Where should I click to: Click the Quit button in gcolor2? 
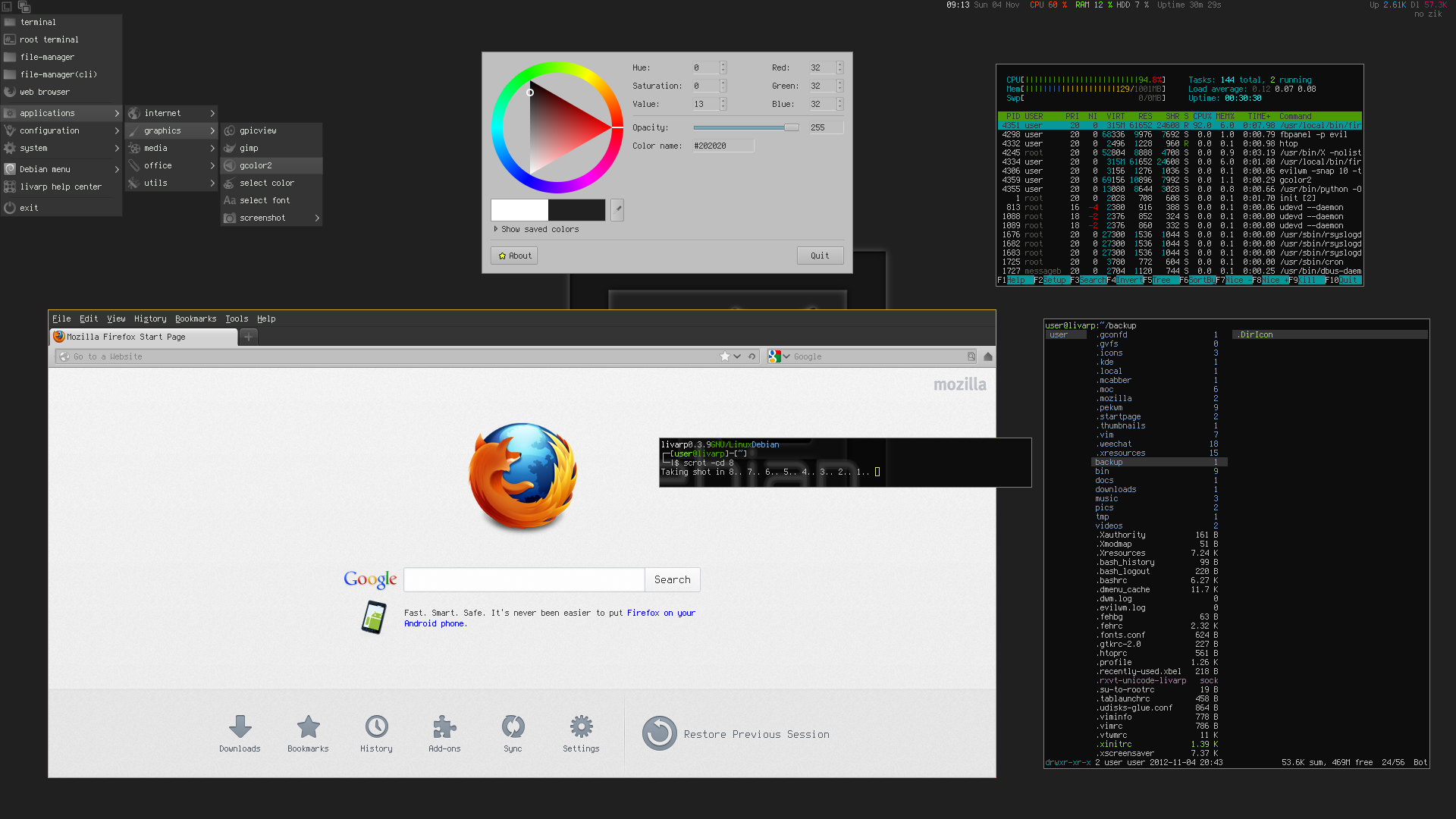[820, 256]
